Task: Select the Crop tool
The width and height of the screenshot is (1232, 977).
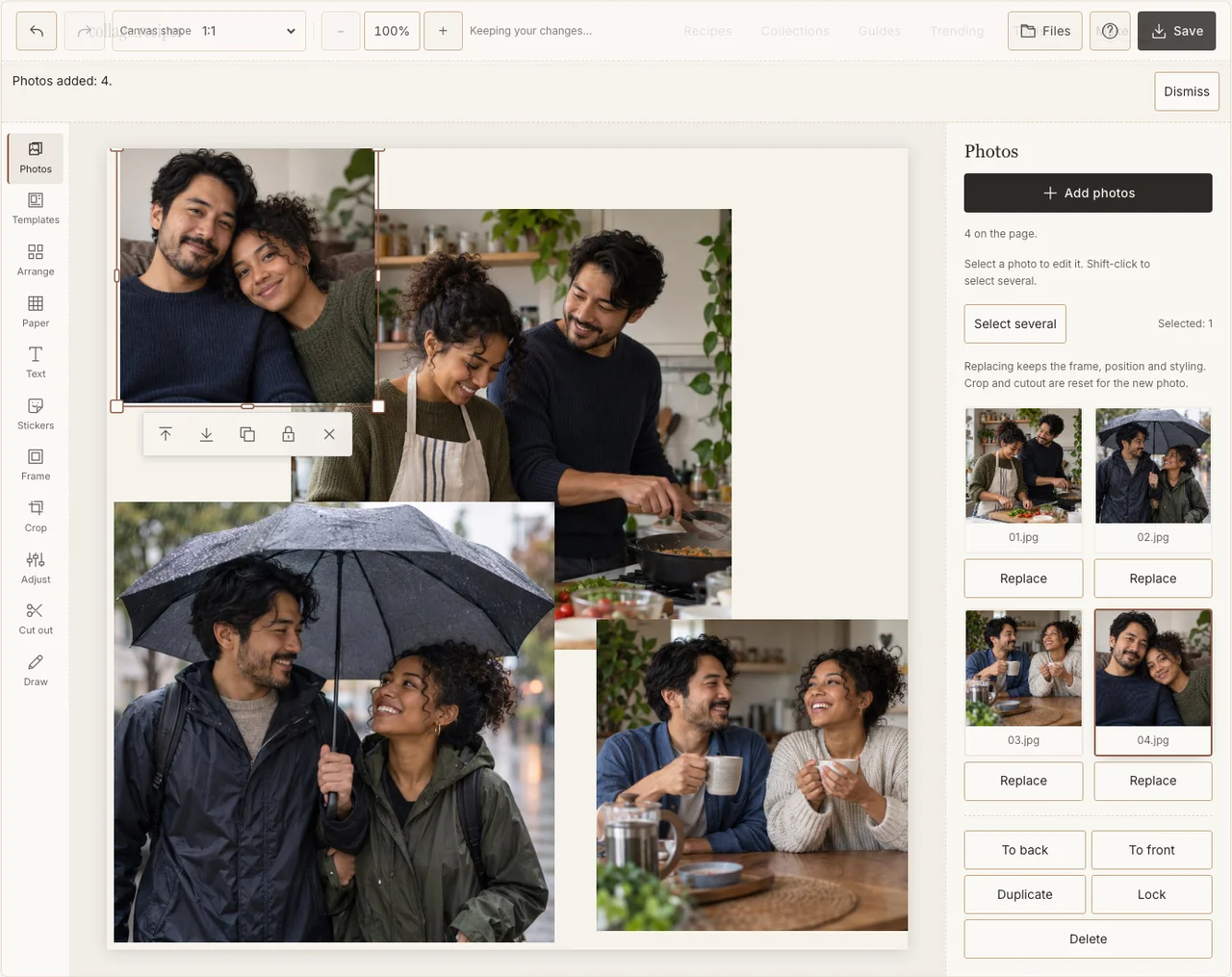Action: [36, 517]
